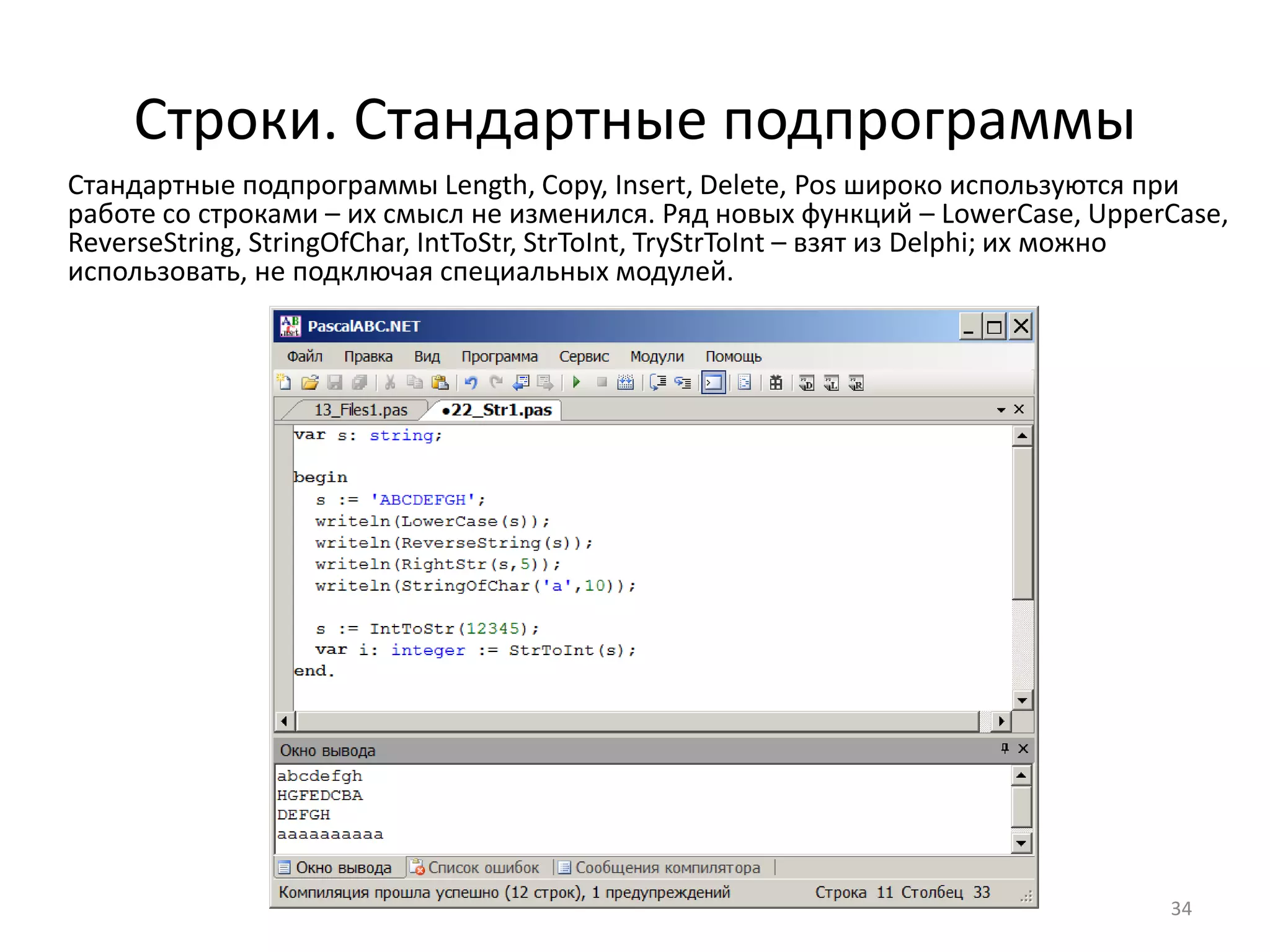
Task: Open the Файл menu
Action: pyautogui.click(x=304, y=356)
